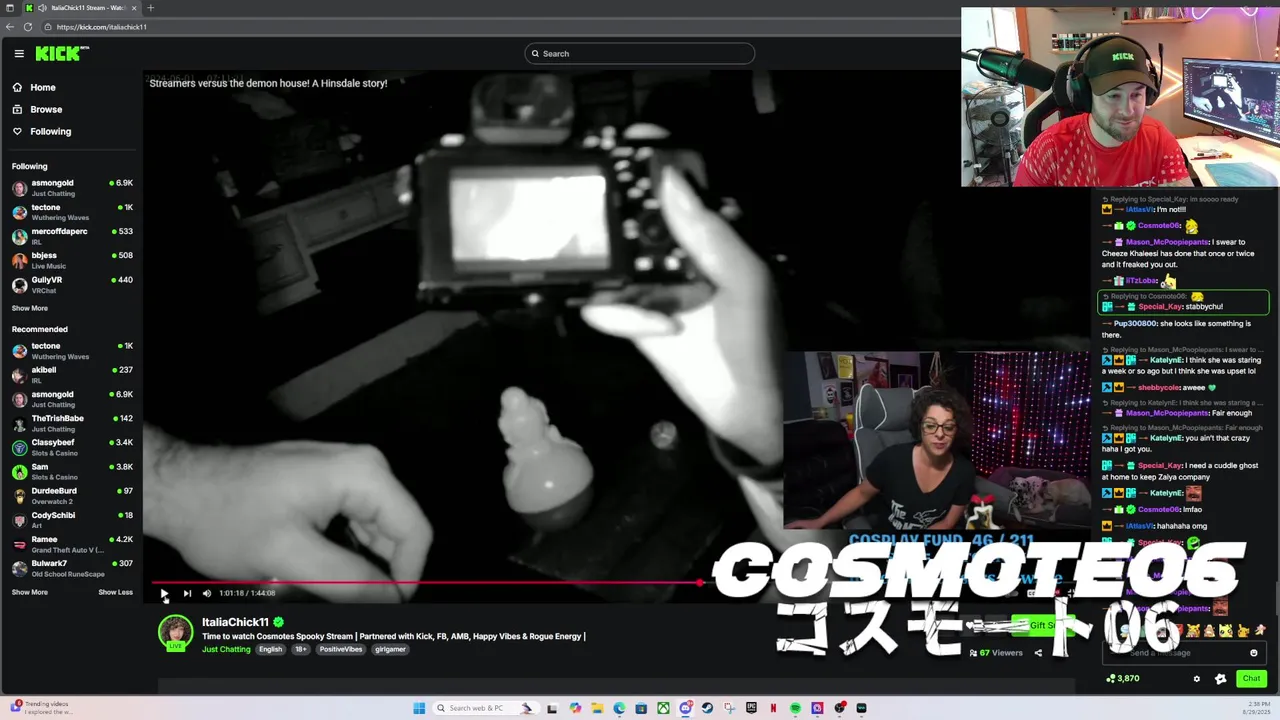Open Sam Slots & Casino channel
This screenshot has width=1280, height=720.
pos(72,471)
